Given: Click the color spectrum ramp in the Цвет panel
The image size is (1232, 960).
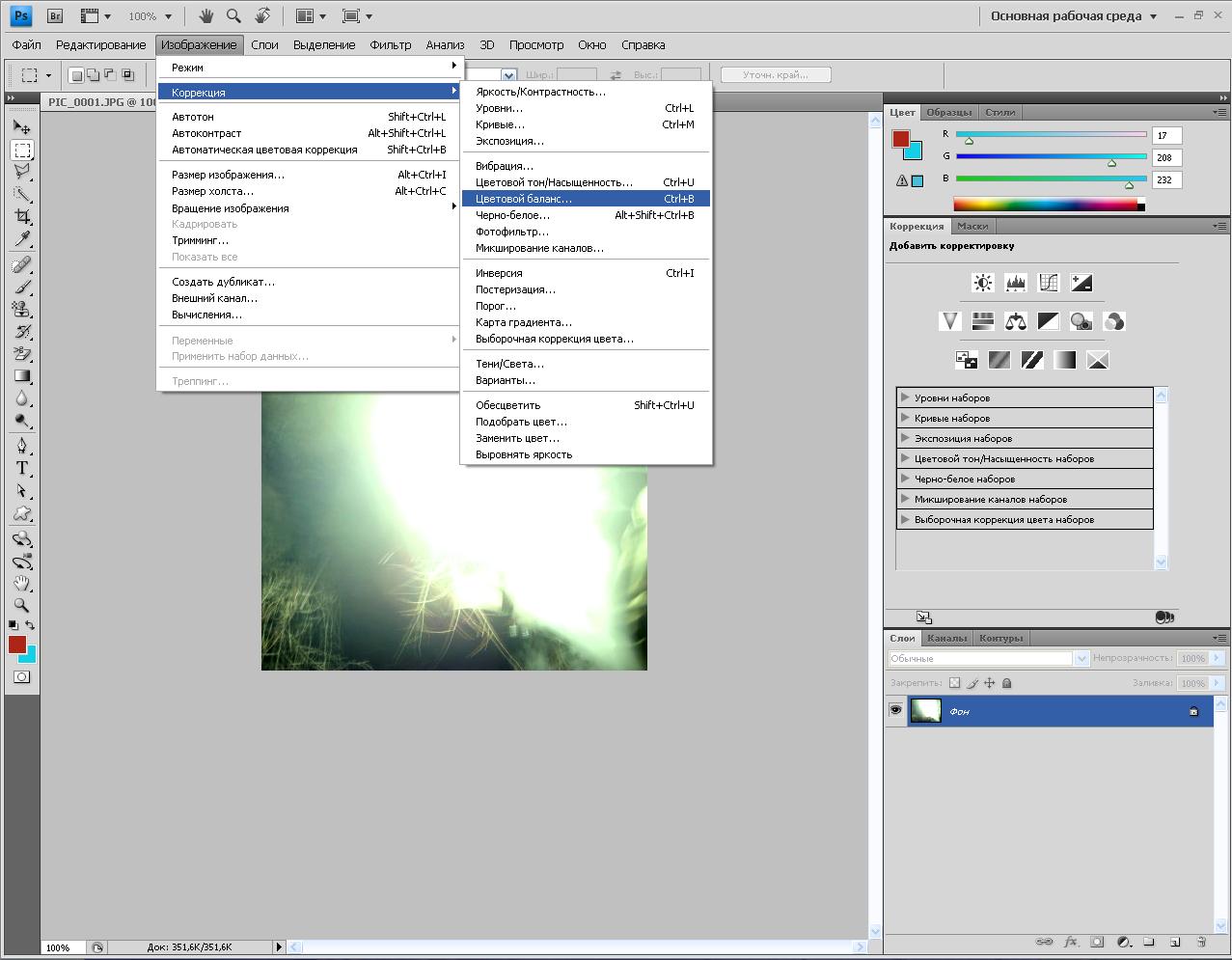Looking at the screenshot, I should (x=1045, y=204).
